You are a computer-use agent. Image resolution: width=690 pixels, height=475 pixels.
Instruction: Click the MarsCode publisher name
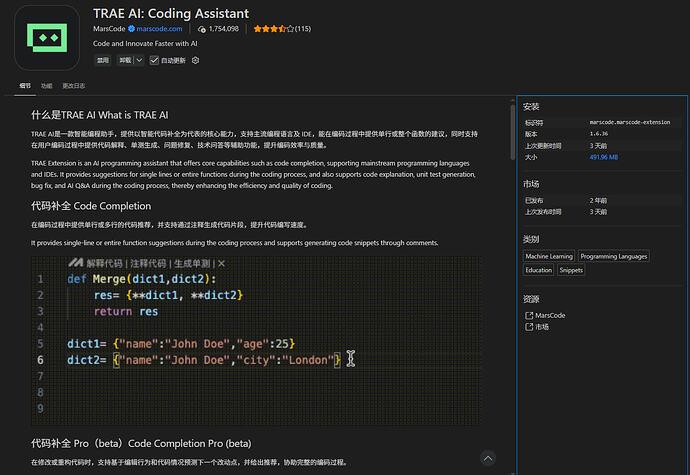[x=109, y=29]
